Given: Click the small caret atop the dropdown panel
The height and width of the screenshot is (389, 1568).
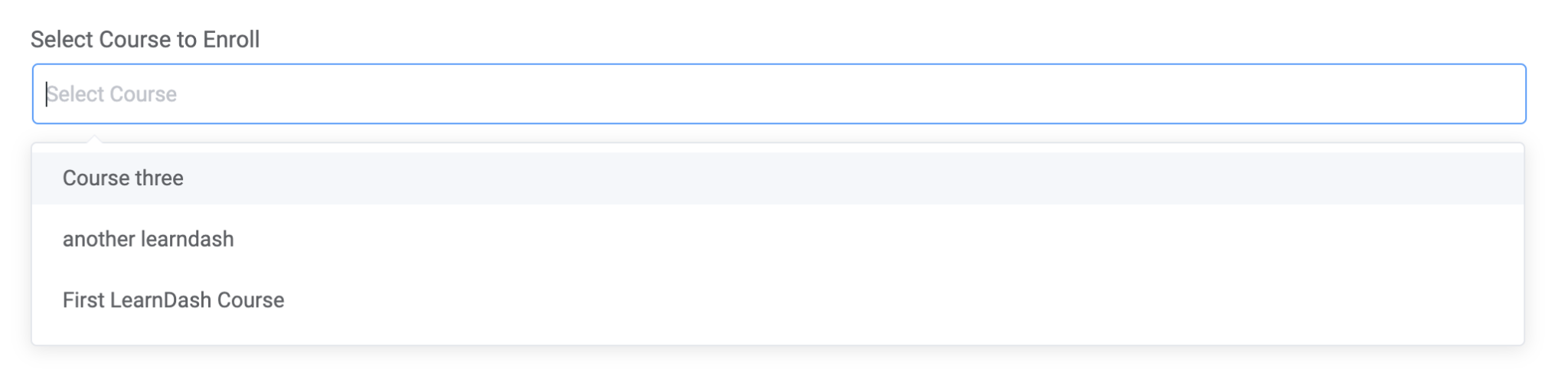Looking at the screenshot, I should (x=94, y=139).
